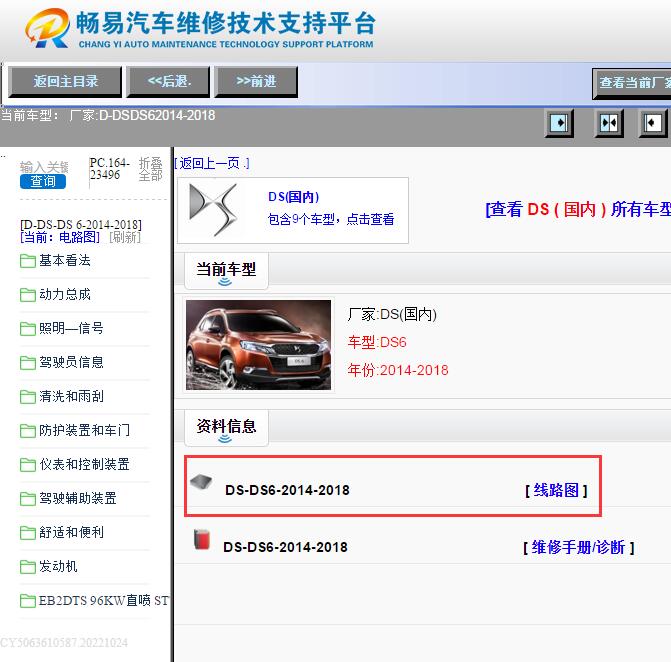Expand the 驾驶辅助装置 folder
The width and height of the screenshot is (671, 662).
78,499
